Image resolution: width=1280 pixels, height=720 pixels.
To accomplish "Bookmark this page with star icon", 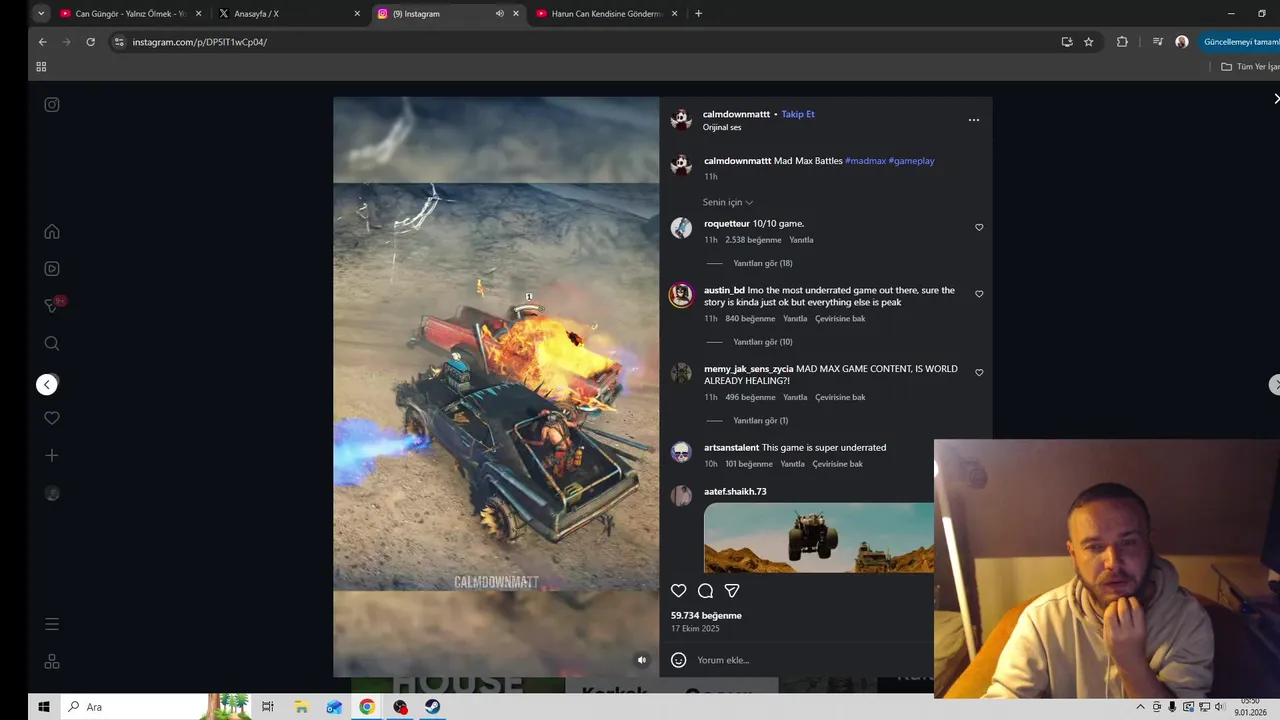I will point(1089,42).
